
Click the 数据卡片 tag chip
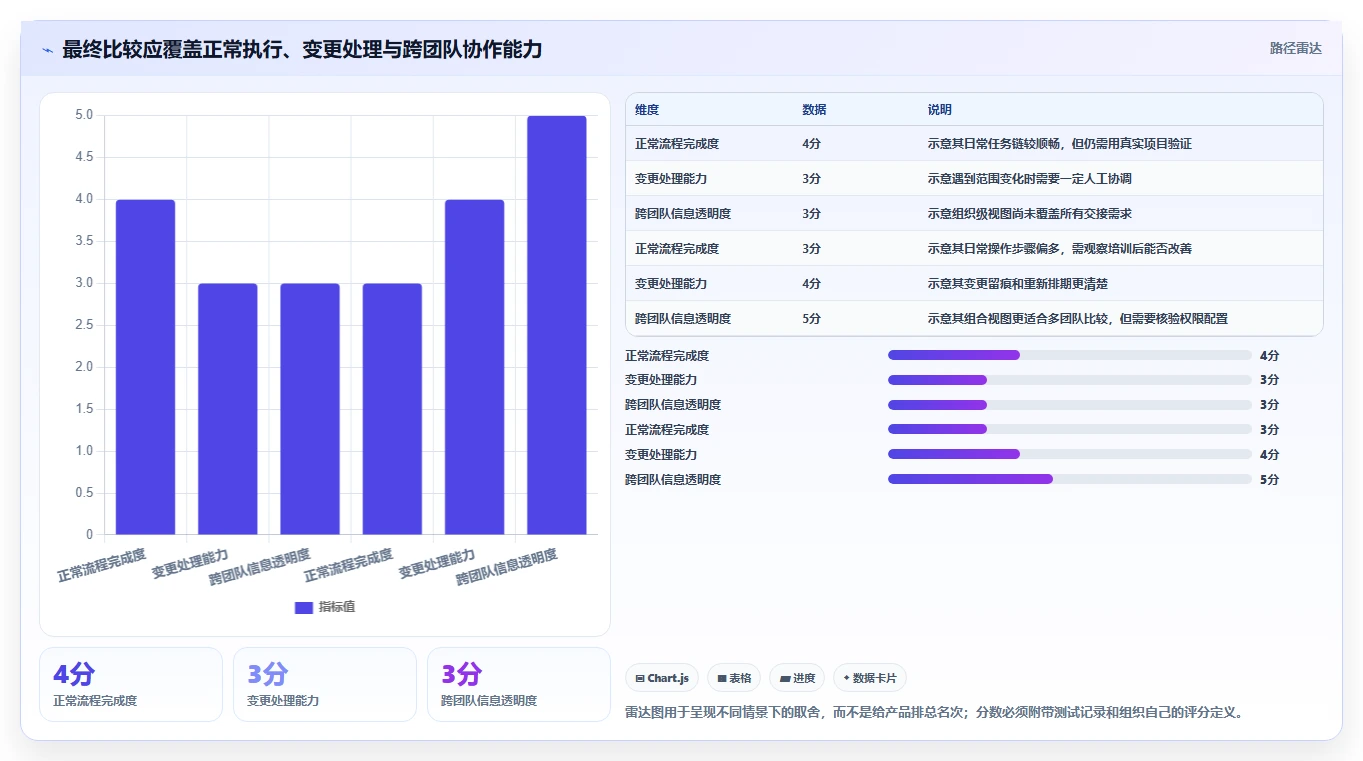[x=869, y=678]
